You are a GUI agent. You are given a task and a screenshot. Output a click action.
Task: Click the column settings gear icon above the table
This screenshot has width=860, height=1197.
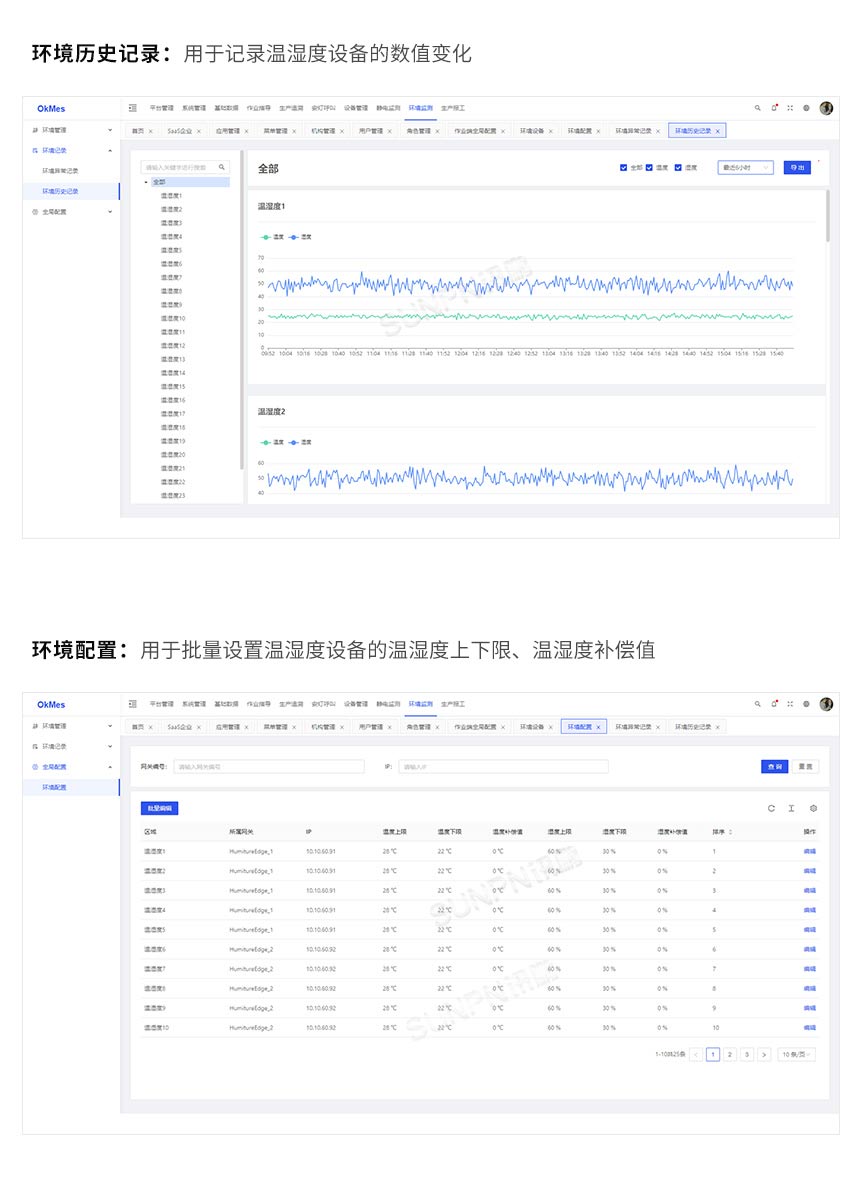point(810,808)
